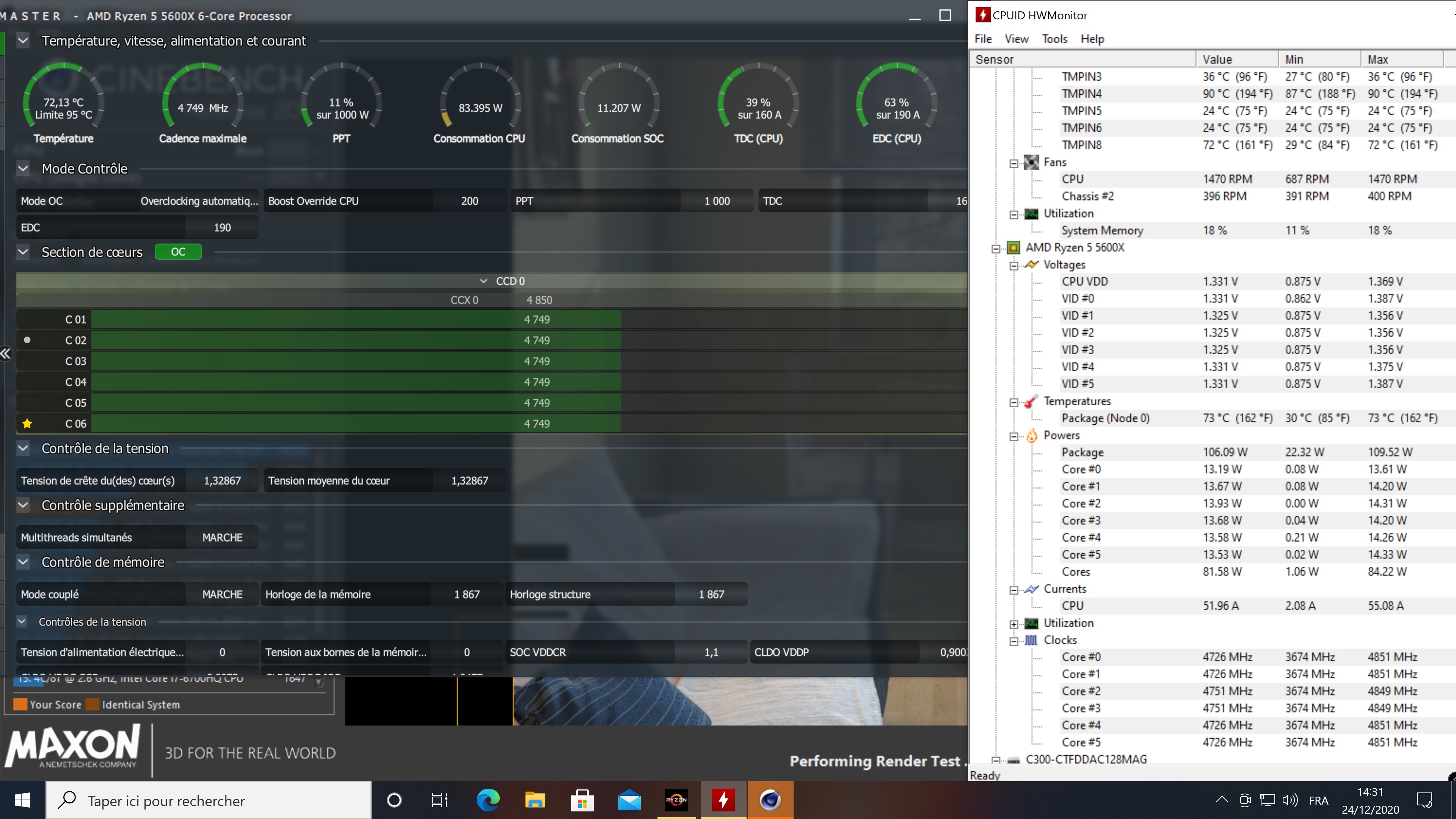Click the Windows search box
Image resolution: width=1456 pixels, height=819 pixels.
point(209,800)
